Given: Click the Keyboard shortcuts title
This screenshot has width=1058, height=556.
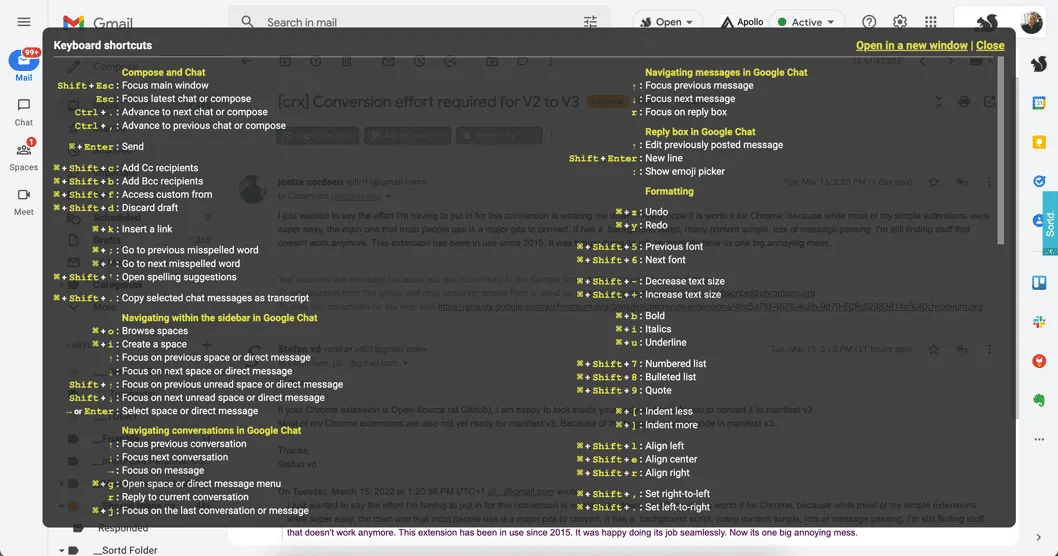Looking at the screenshot, I should click(103, 45).
